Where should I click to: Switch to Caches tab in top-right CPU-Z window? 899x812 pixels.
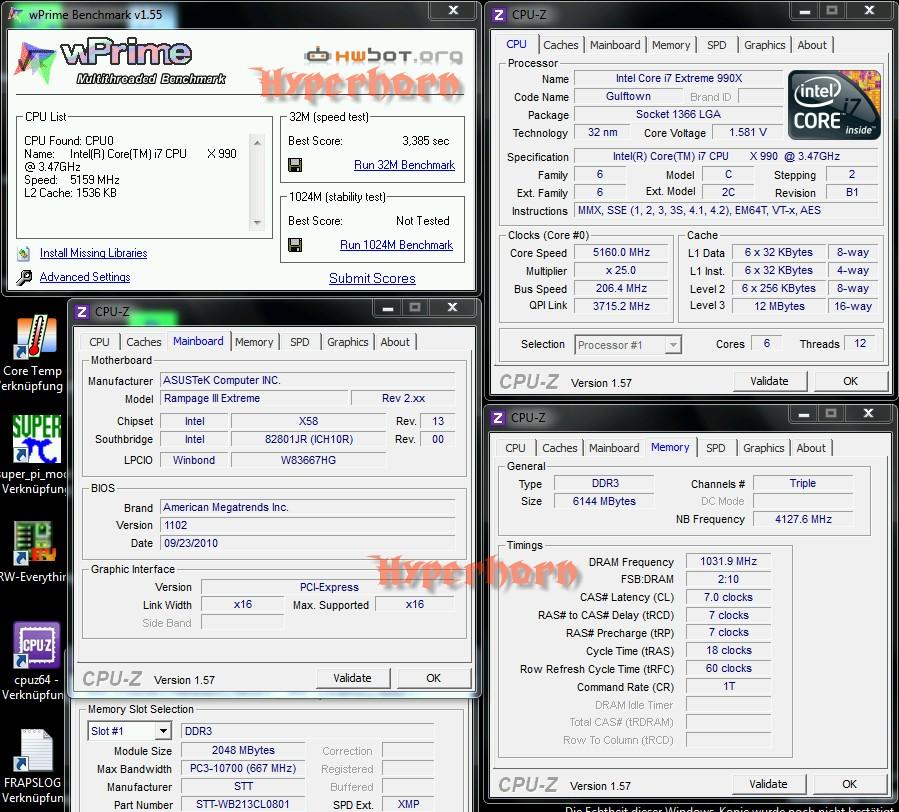point(561,45)
